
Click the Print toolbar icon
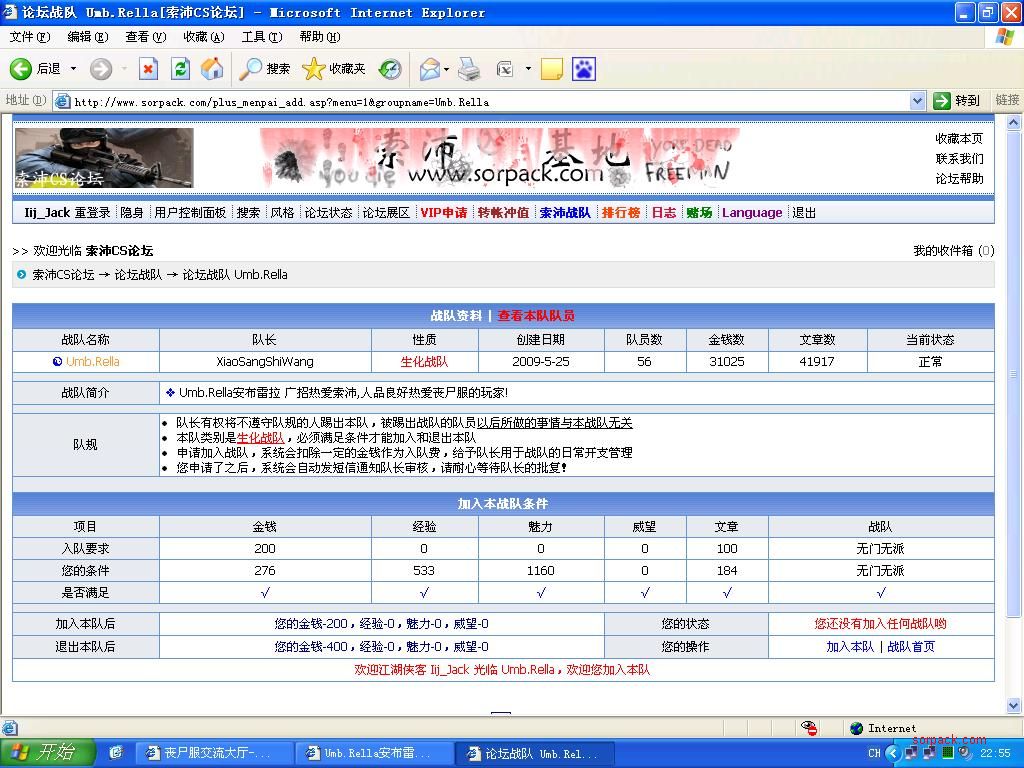[469, 69]
